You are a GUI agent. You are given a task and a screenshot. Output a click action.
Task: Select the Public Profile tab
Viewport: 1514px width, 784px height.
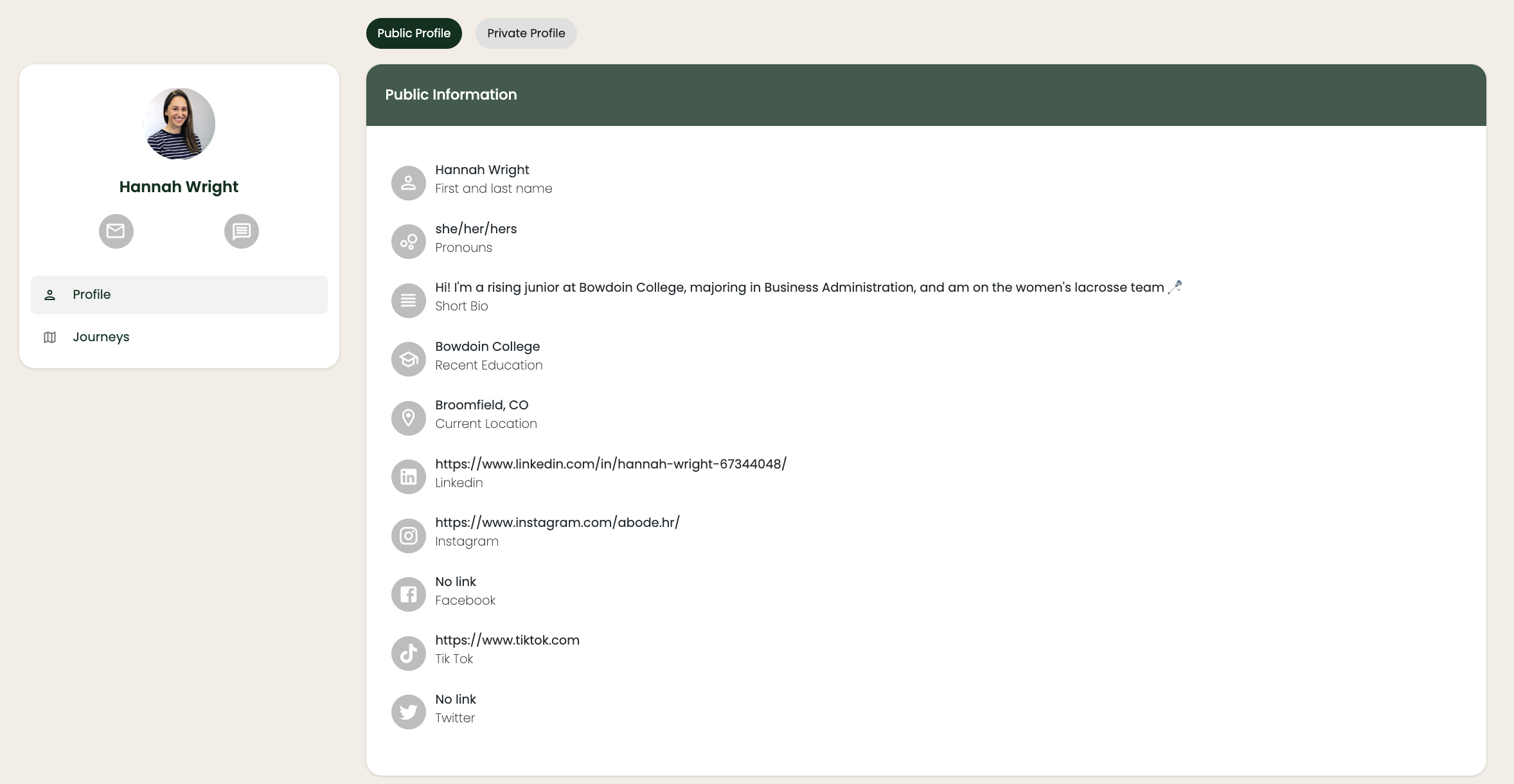click(414, 33)
